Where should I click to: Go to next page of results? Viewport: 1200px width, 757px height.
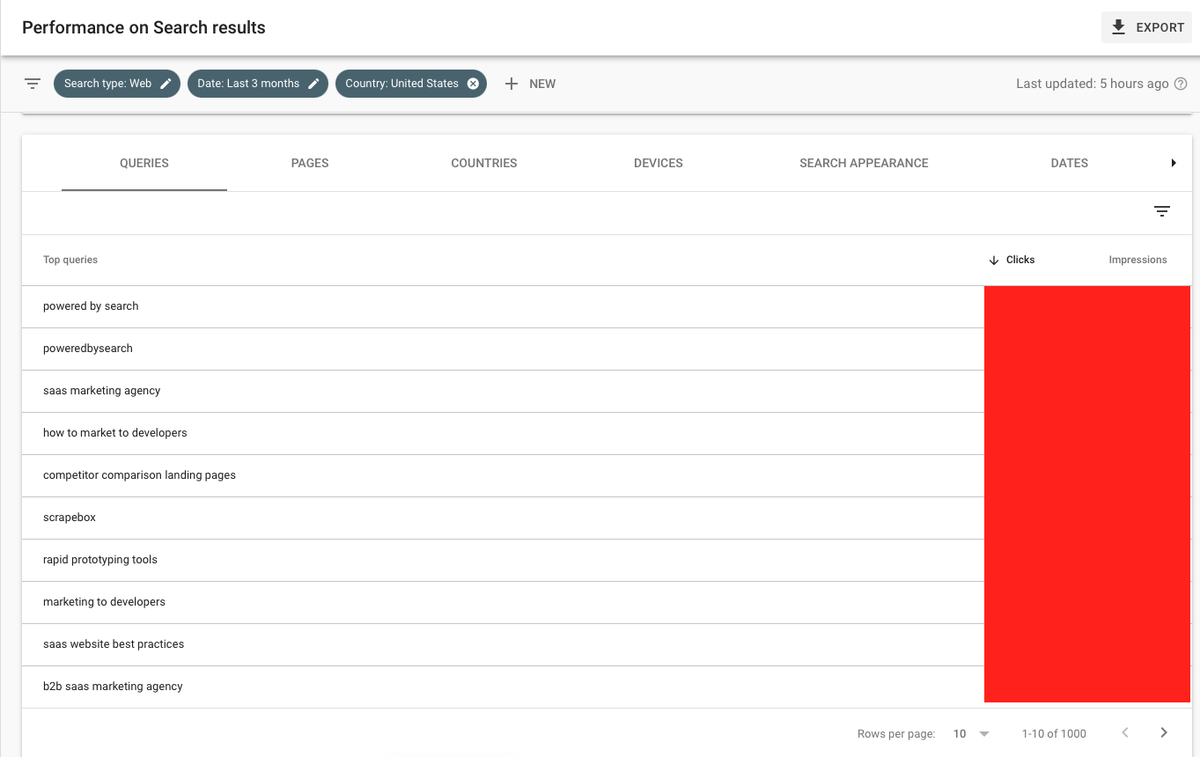(1163, 733)
